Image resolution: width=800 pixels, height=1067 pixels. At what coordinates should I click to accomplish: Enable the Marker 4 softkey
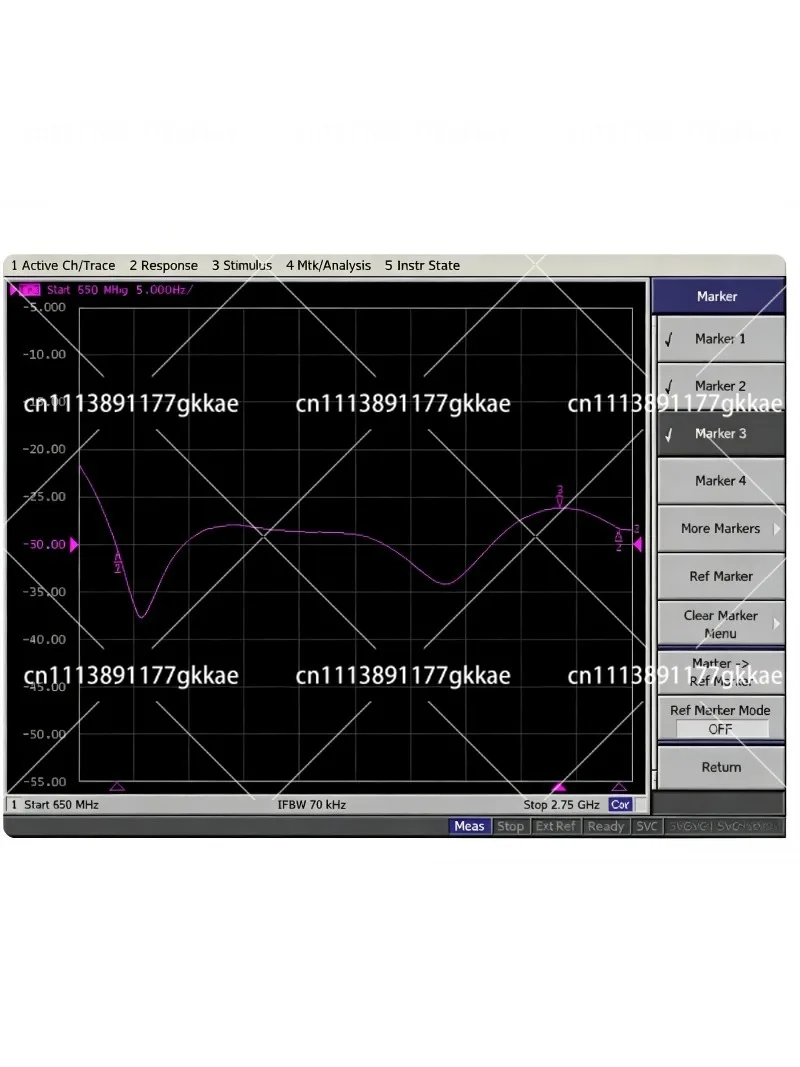720,481
